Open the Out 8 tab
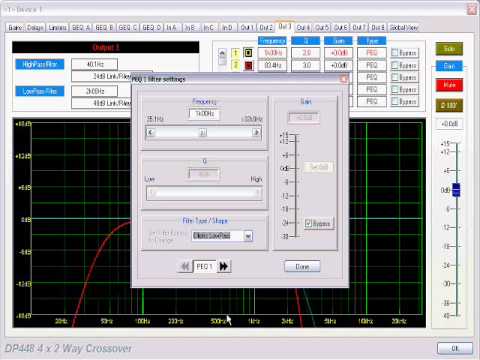The height and width of the screenshot is (360, 480). [x=378, y=28]
